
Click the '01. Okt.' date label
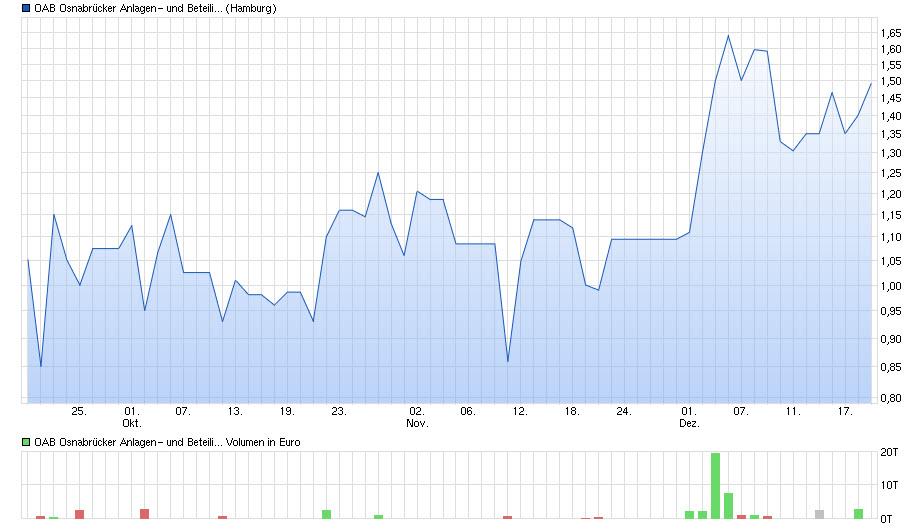(131, 416)
